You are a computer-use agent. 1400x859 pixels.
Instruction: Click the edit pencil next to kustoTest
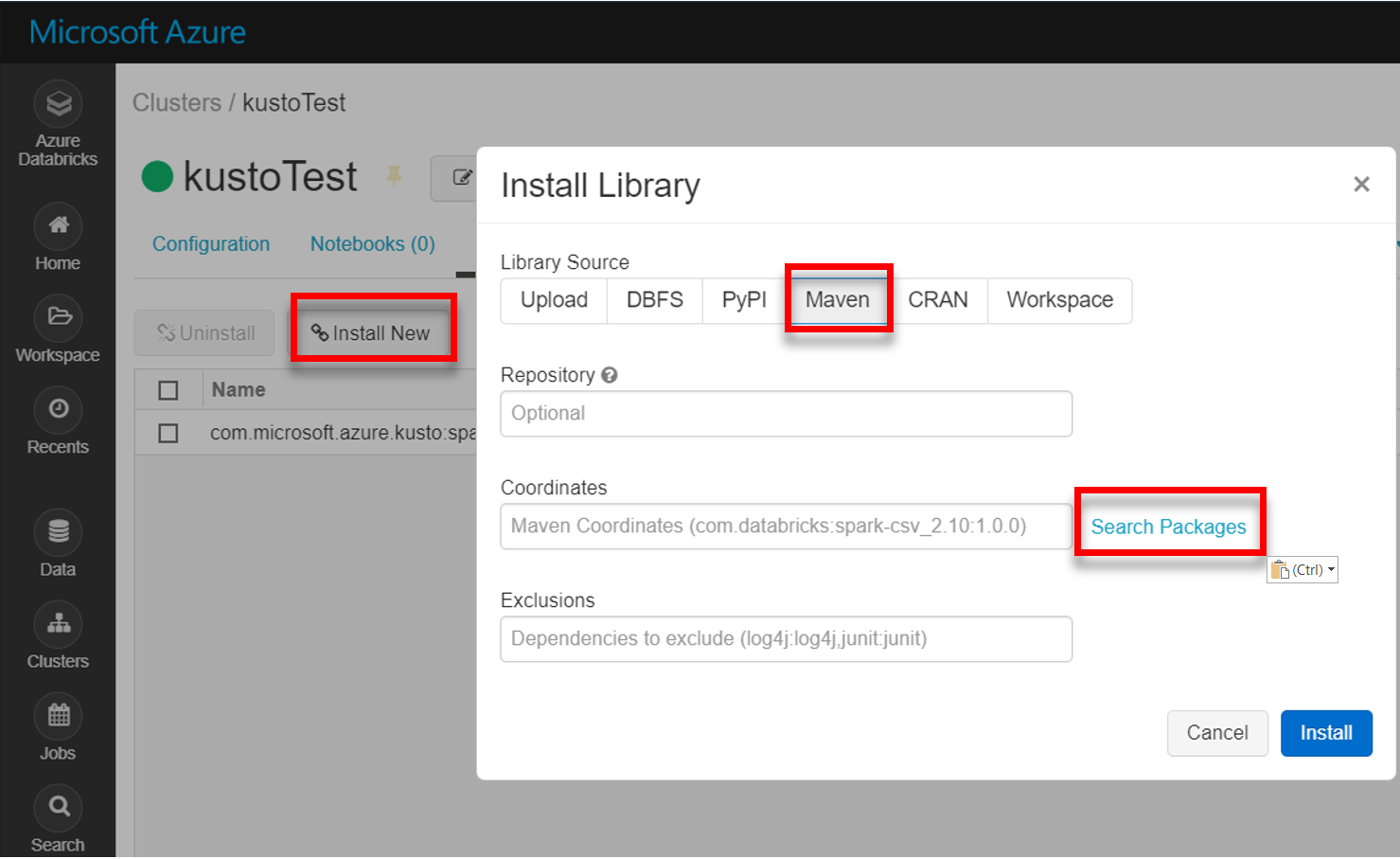(462, 177)
